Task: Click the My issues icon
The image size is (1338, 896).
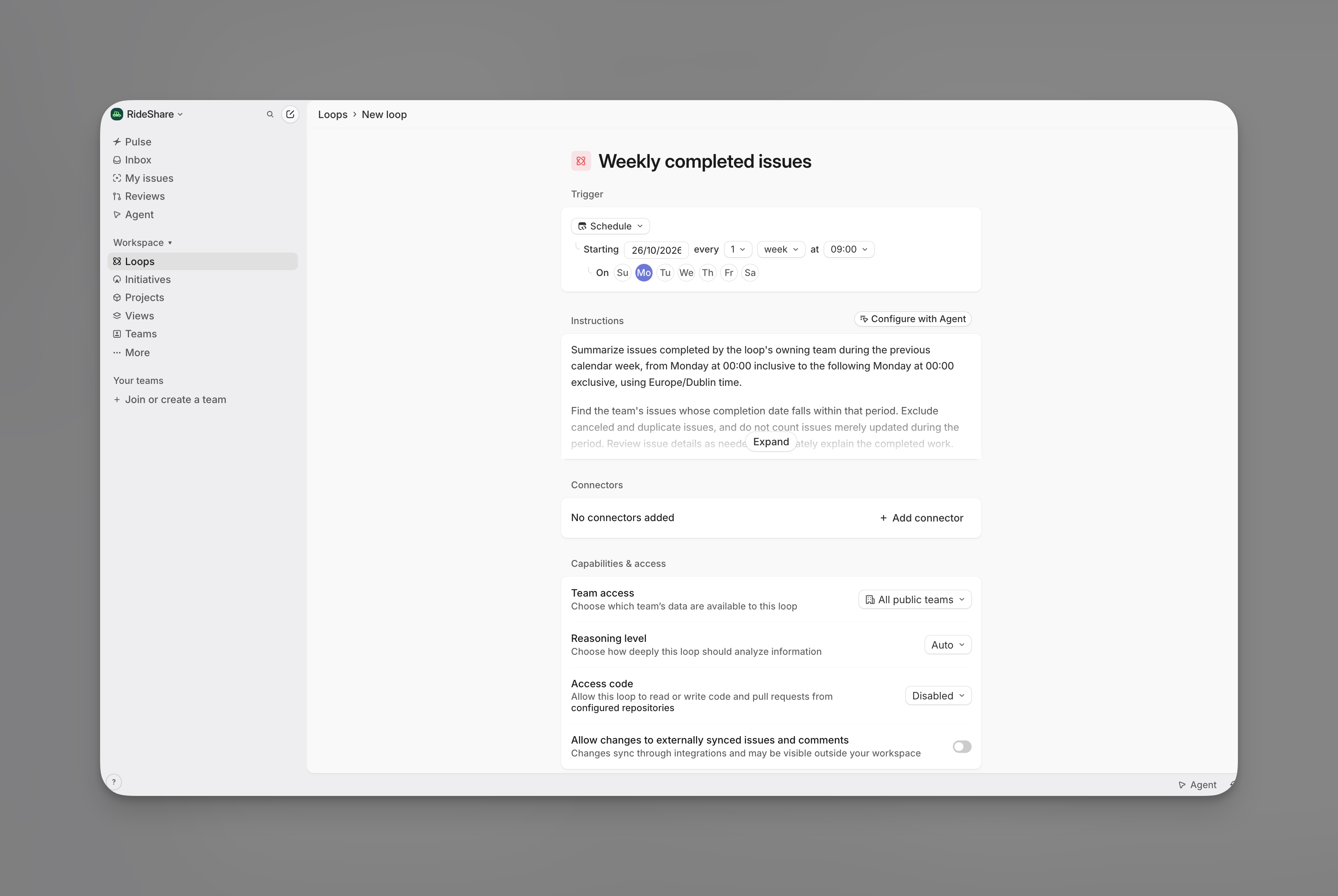Action: 117,178
